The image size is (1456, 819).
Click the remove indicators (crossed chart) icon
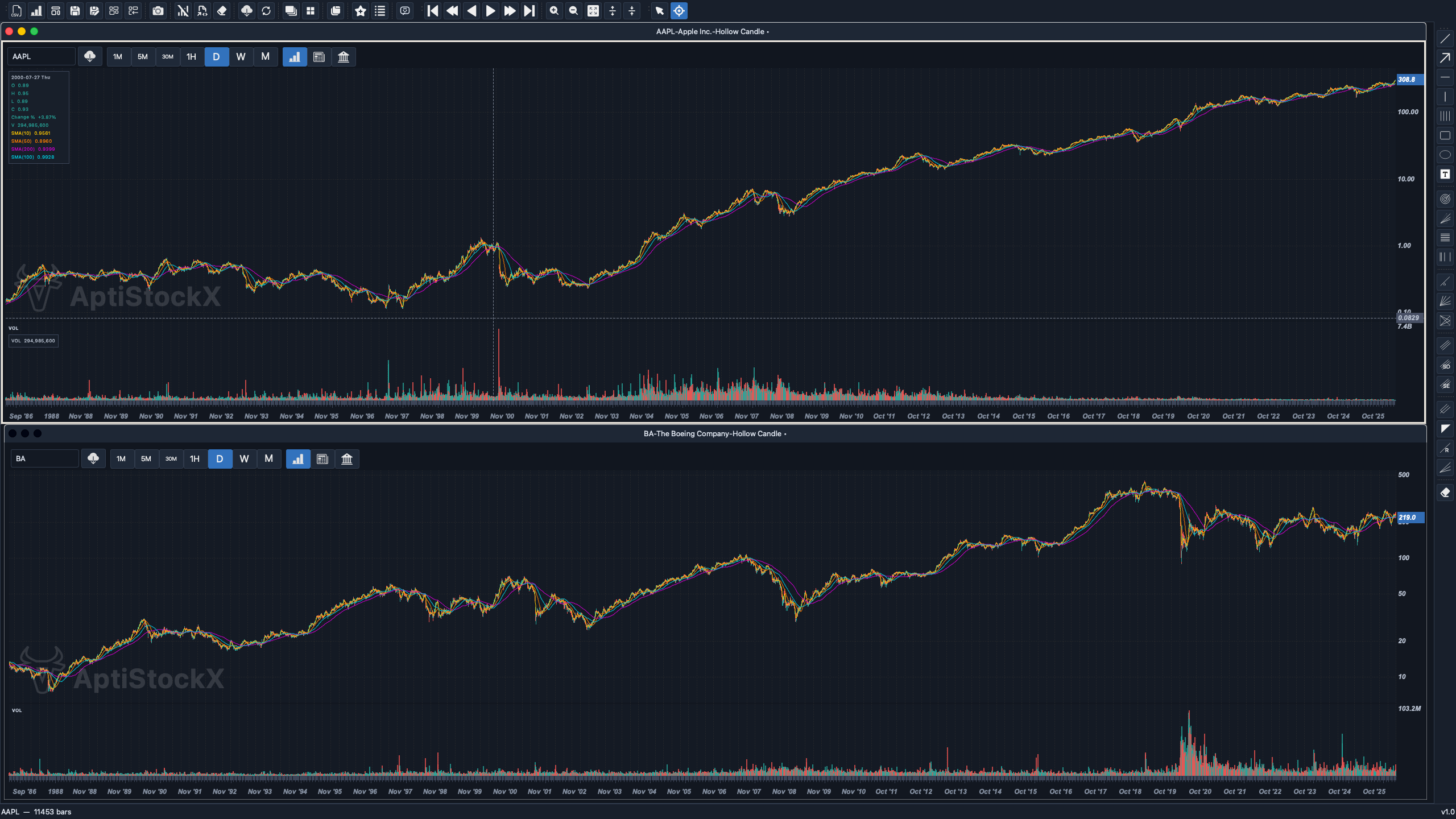pos(183,11)
